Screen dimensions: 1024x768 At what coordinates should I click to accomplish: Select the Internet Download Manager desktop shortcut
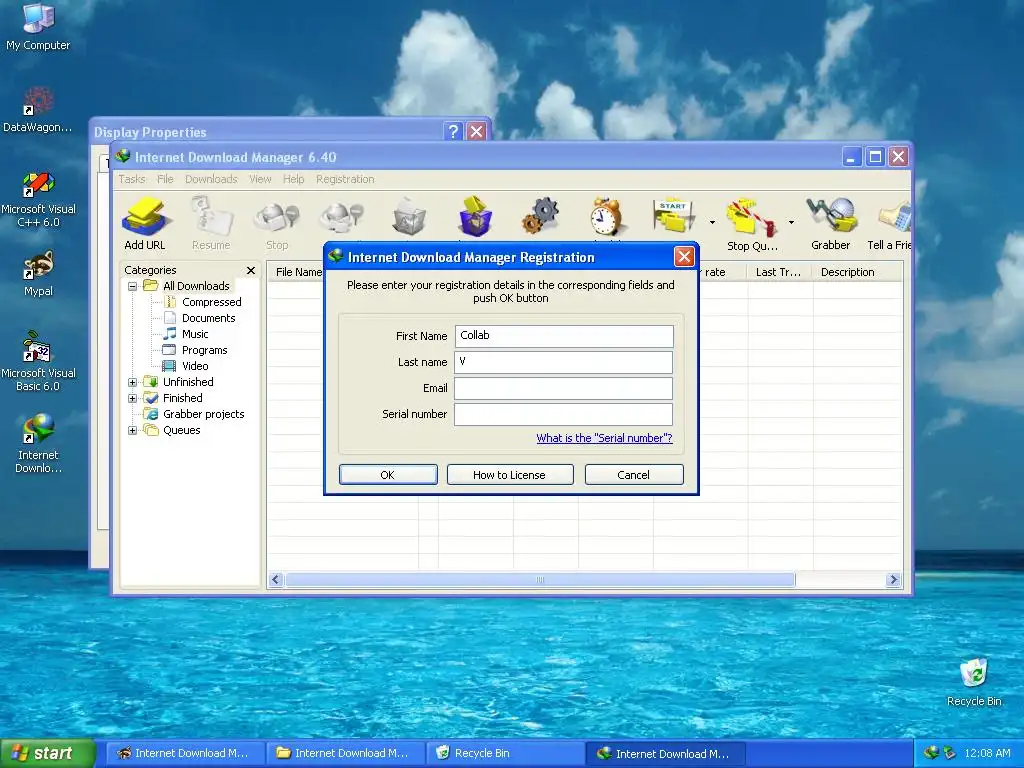click(38, 444)
